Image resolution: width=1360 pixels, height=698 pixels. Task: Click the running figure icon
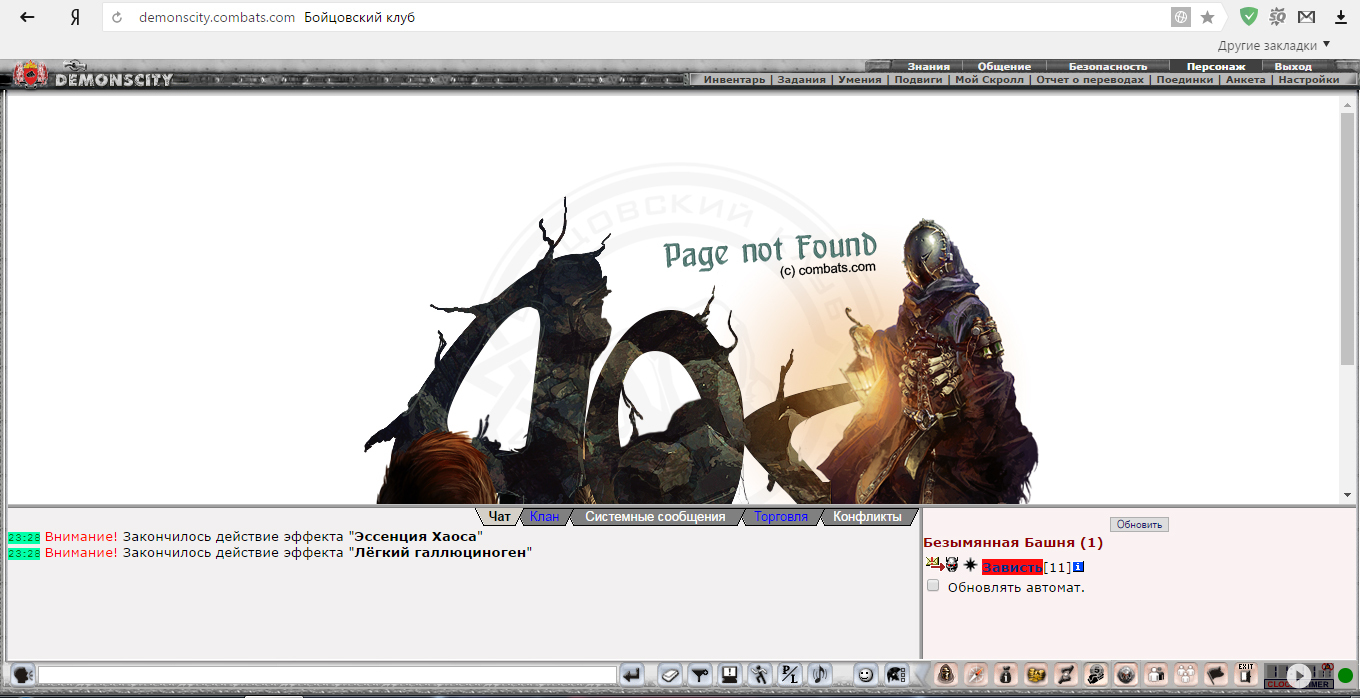click(761, 675)
